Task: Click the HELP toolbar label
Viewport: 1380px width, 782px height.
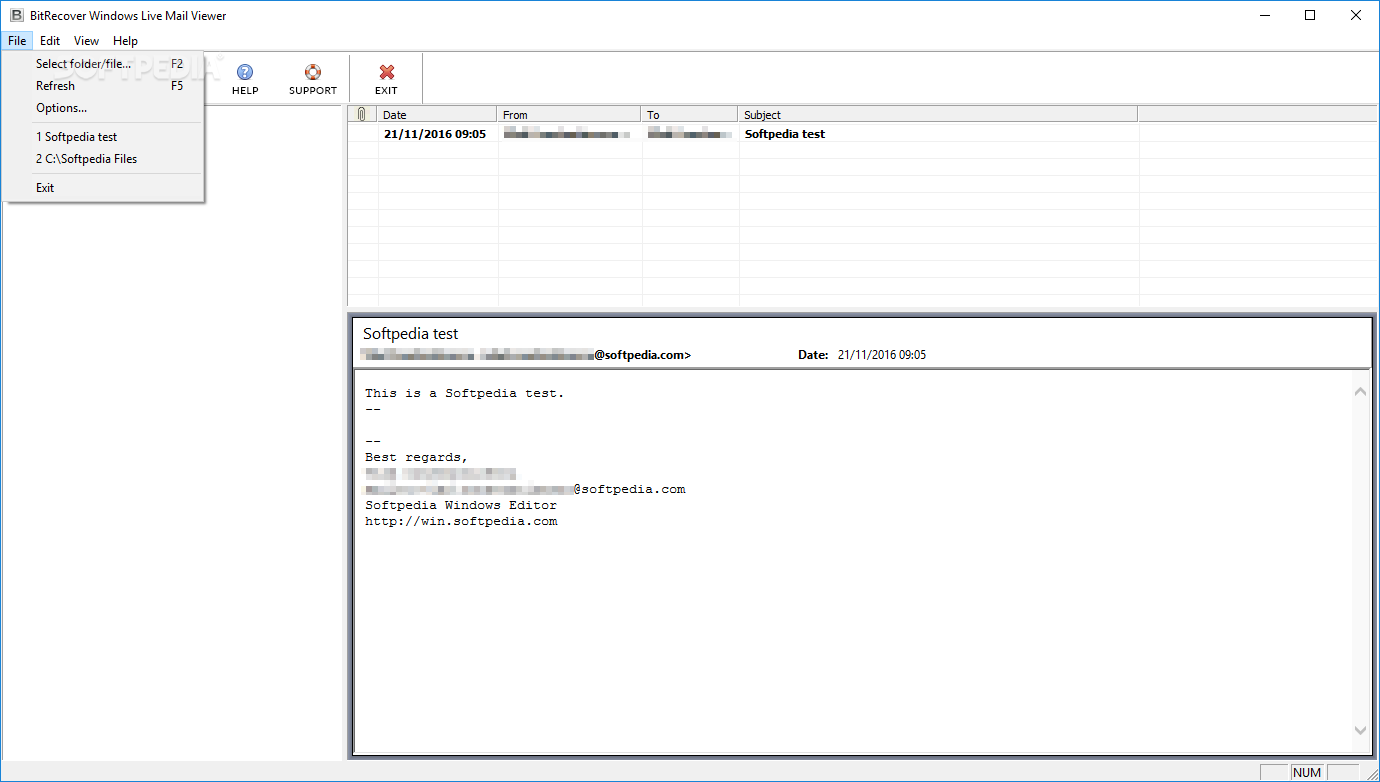Action: [x=245, y=90]
